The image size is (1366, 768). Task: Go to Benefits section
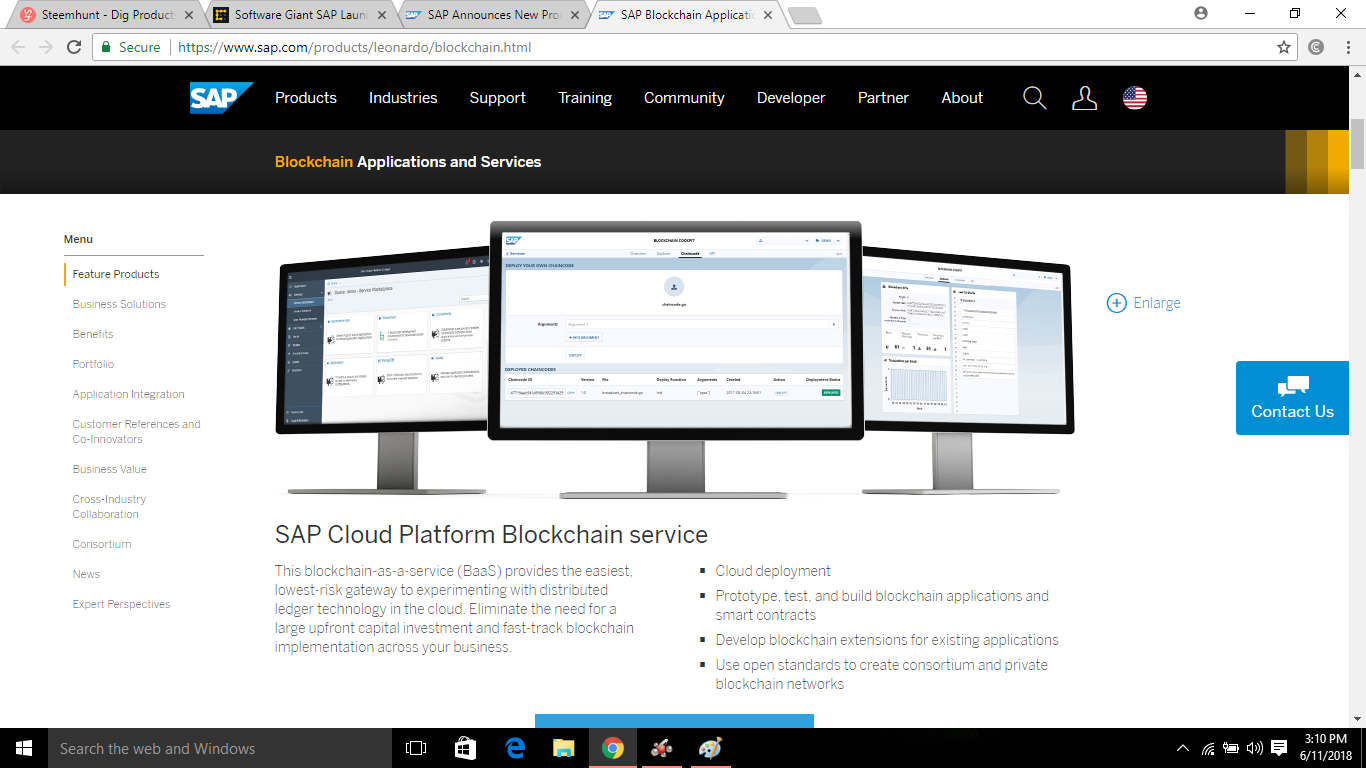point(93,334)
